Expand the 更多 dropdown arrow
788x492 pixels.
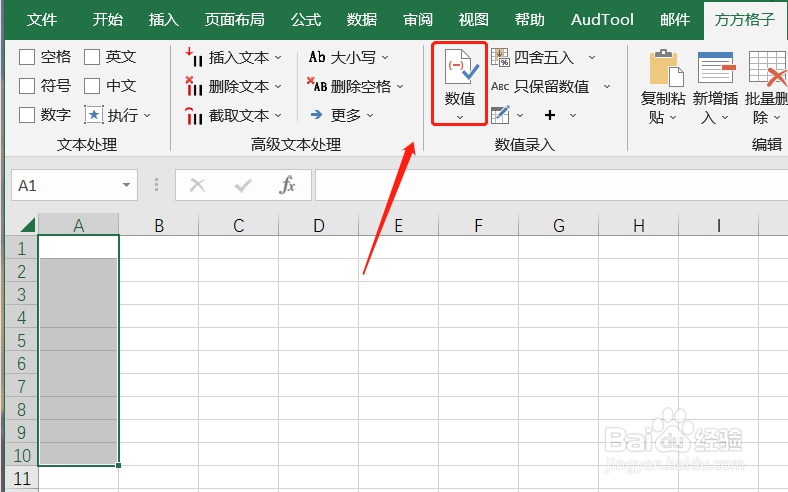coord(370,116)
